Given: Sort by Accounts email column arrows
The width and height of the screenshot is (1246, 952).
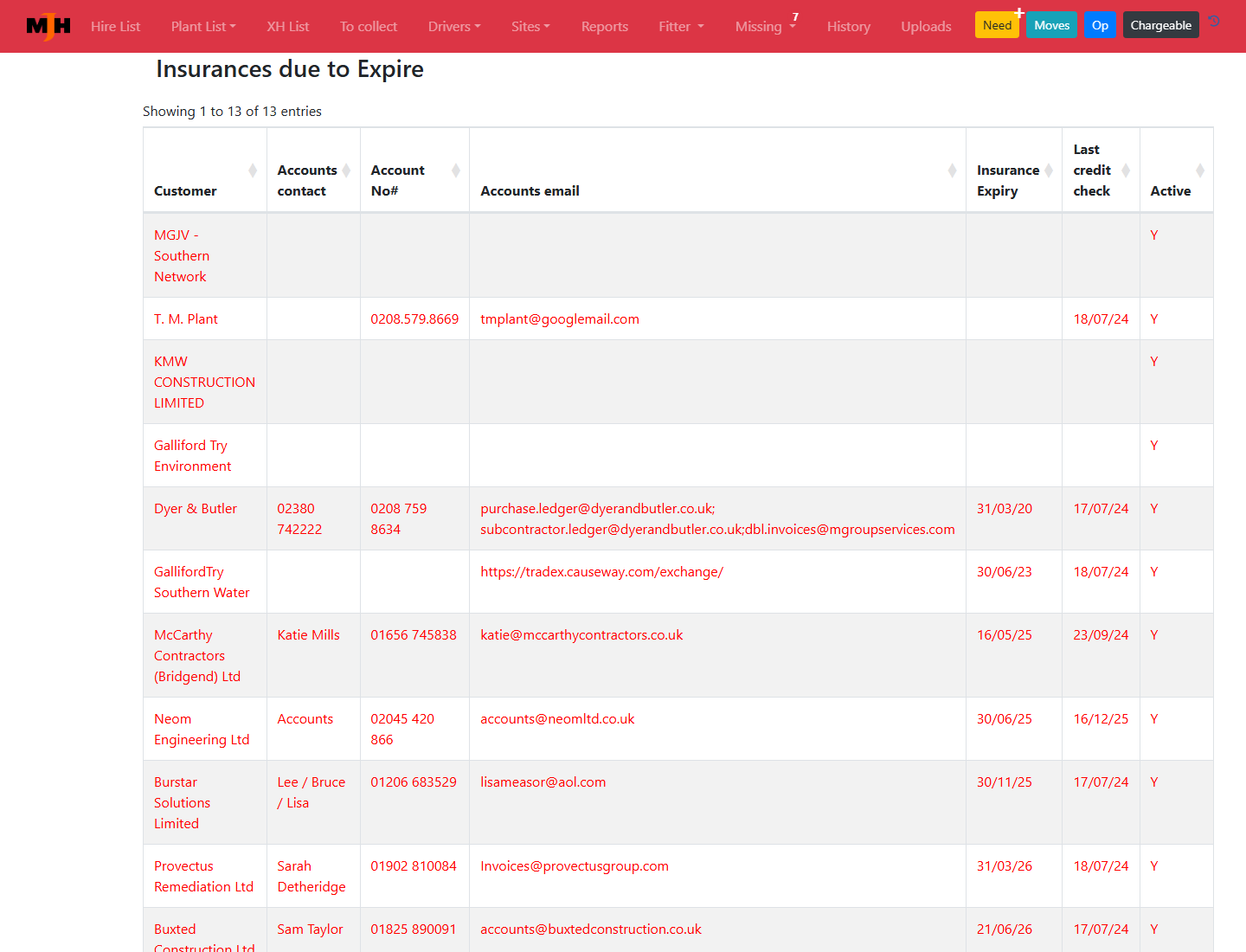Looking at the screenshot, I should tap(952, 170).
